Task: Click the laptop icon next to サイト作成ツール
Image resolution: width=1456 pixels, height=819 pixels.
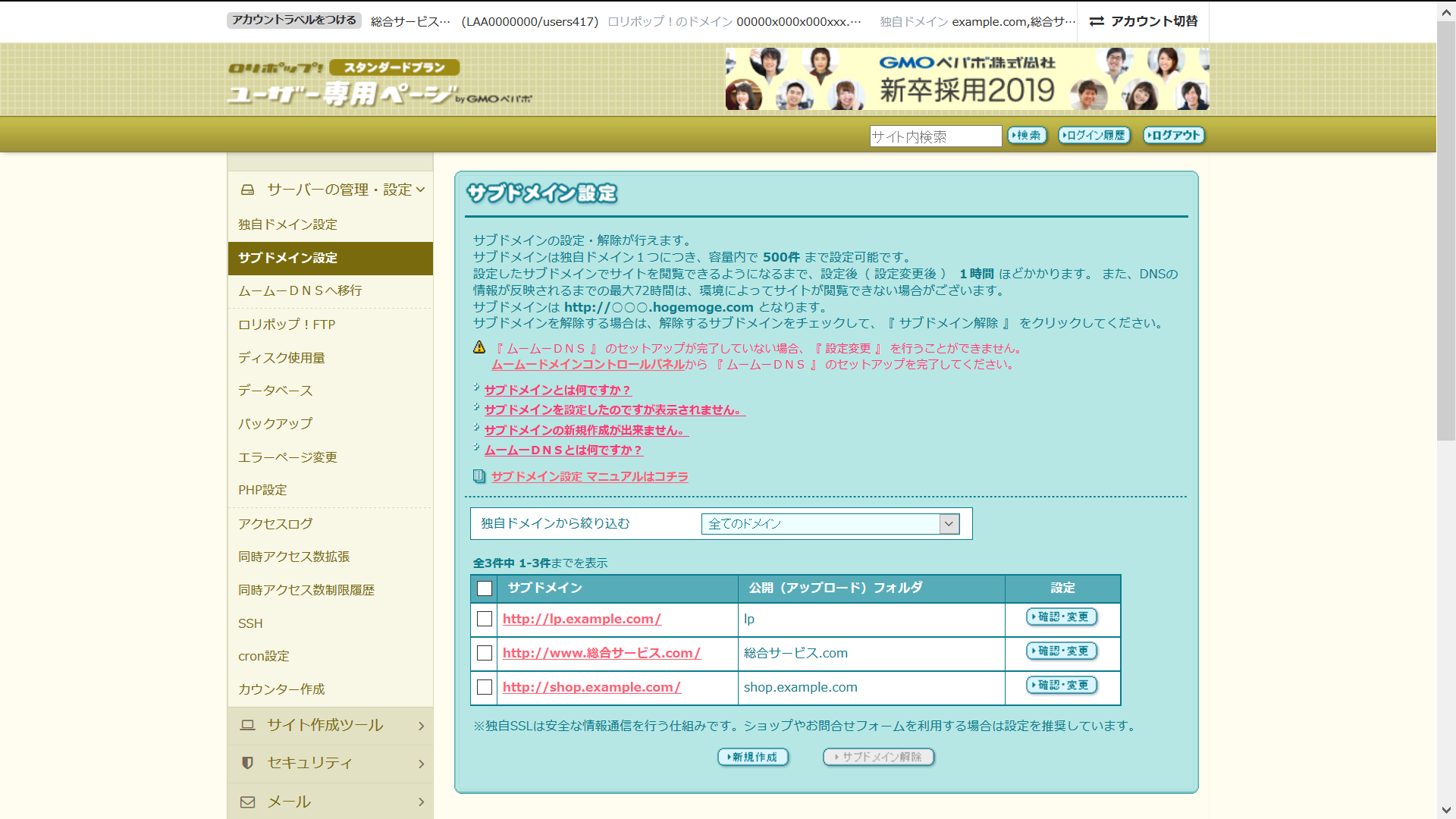Action: click(247, 725)
